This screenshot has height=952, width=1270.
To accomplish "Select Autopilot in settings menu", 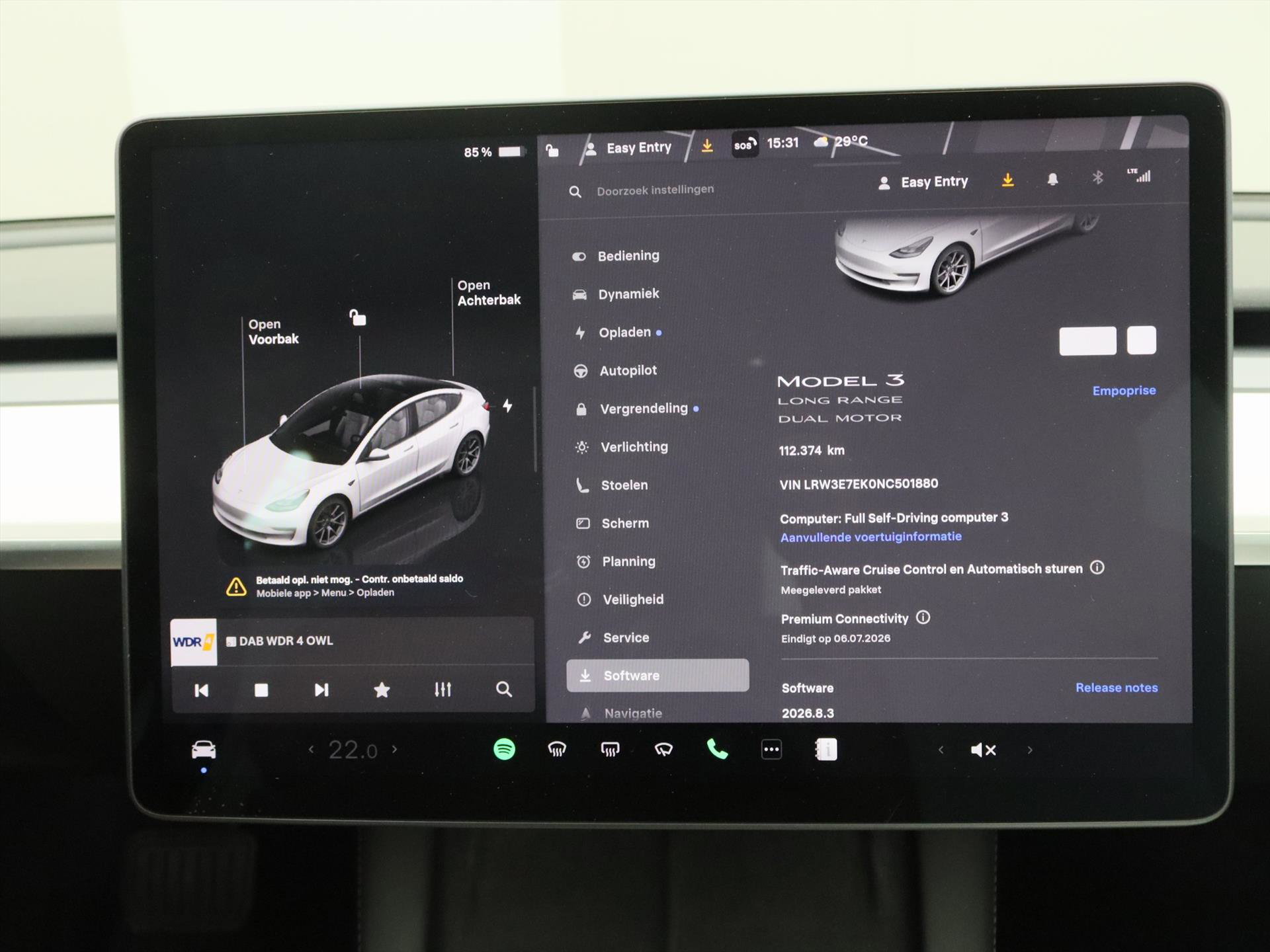I will tap(627, 371).
